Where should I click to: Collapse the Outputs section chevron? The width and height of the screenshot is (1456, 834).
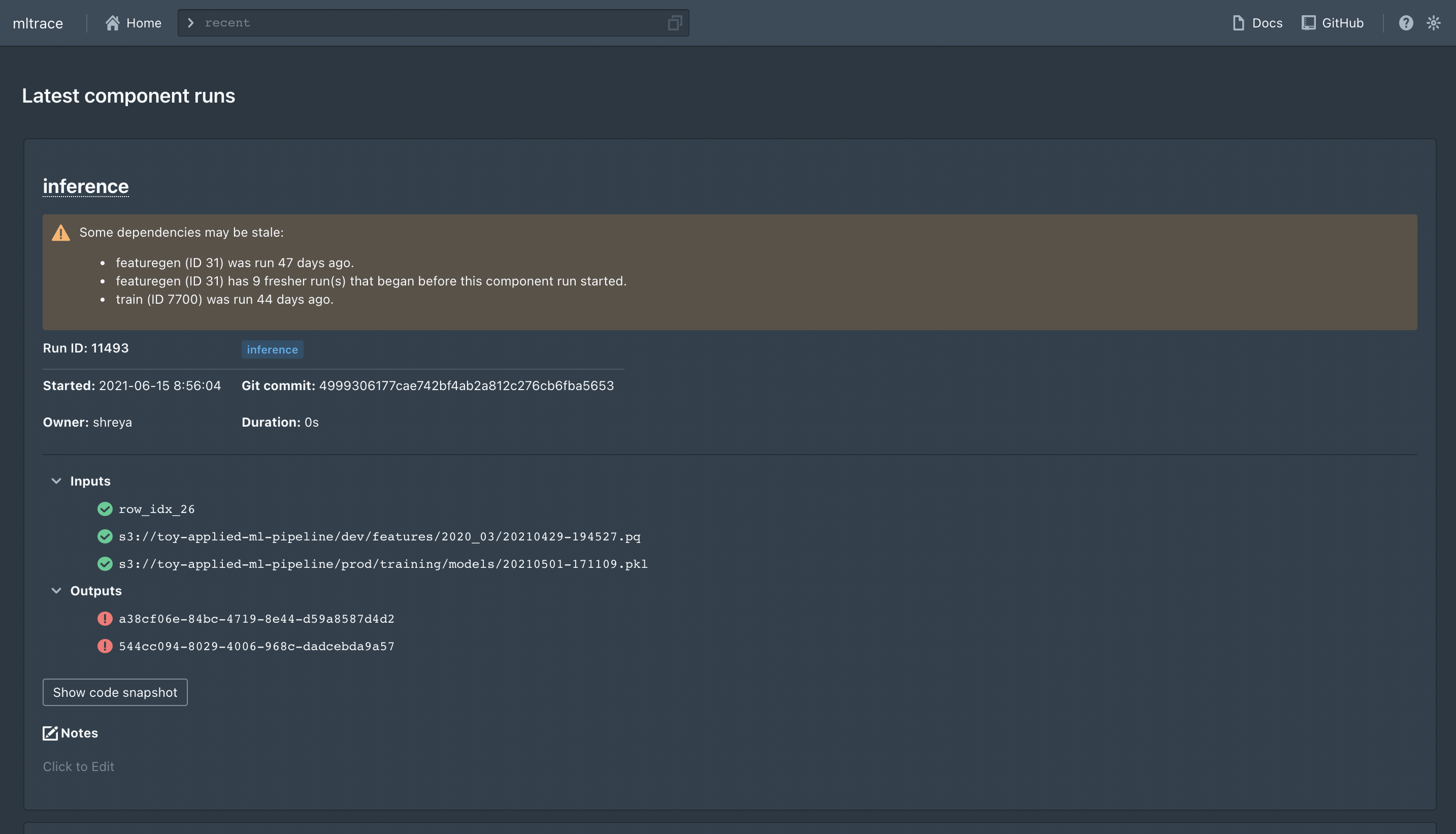(56, 591)
